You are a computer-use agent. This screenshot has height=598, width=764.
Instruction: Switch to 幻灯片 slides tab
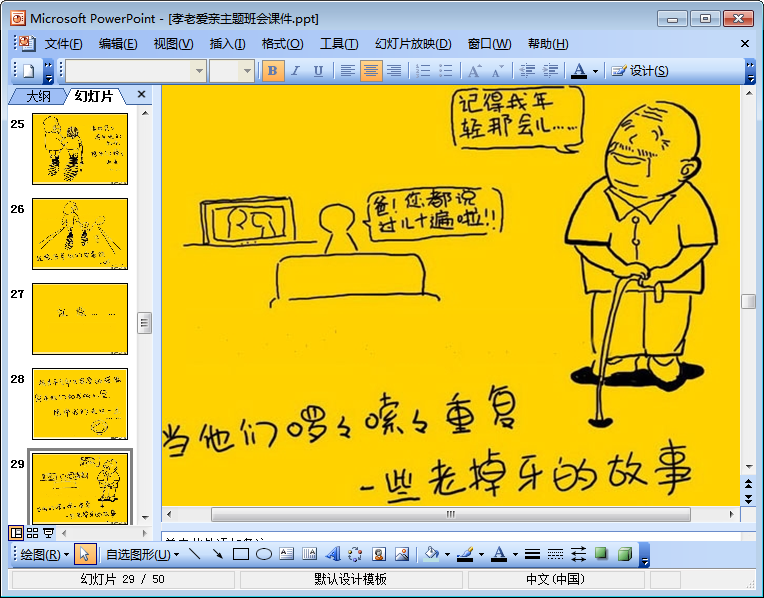coord(94,96)
